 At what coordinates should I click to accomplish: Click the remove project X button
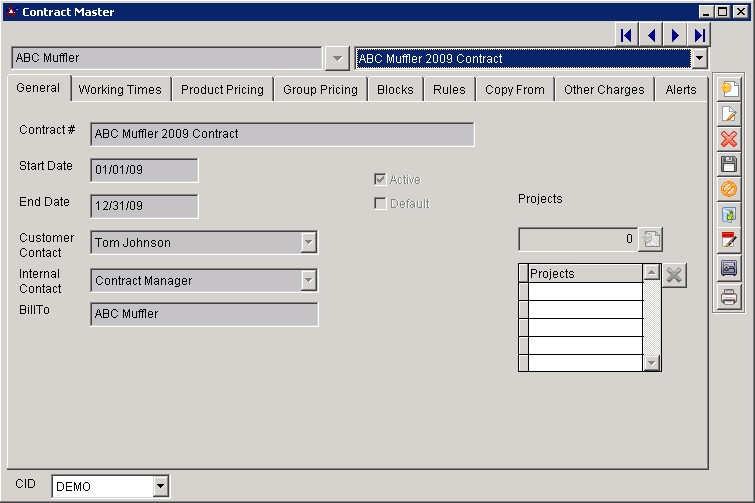675,276
